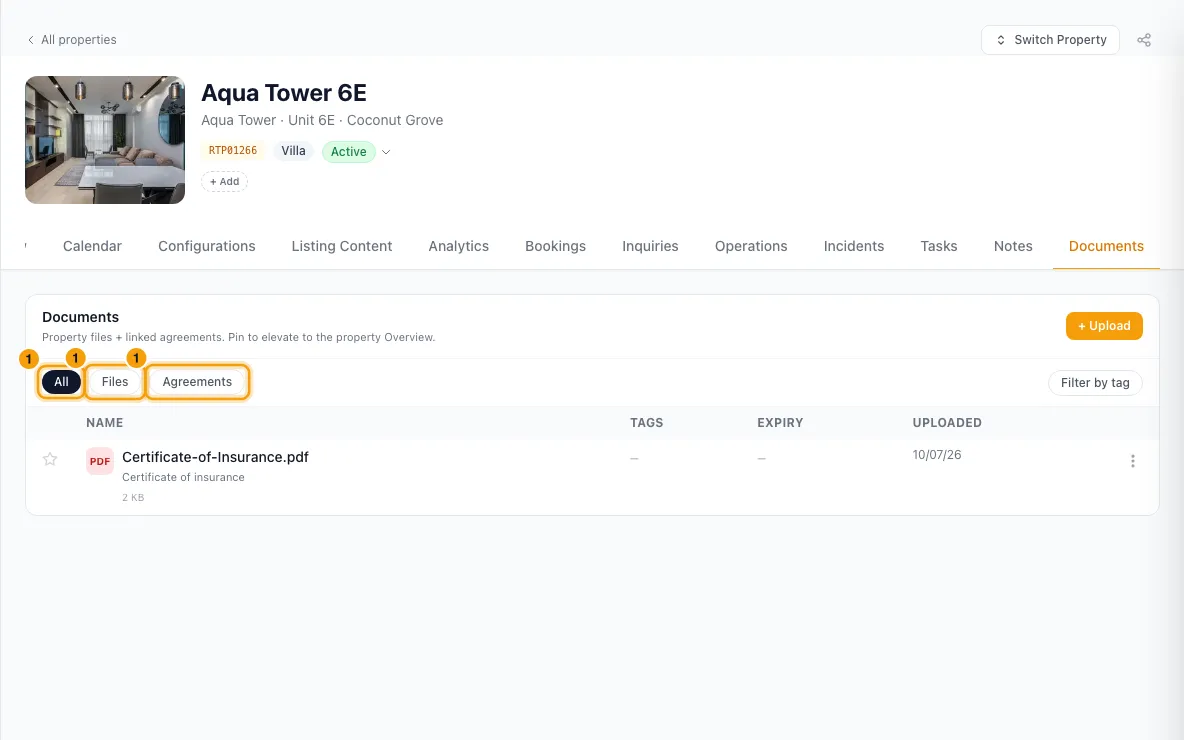Image resolution: width=1184 pixels, height=740 pixels.
Task: Open the Configurations tab
Action: pos(207,246)
